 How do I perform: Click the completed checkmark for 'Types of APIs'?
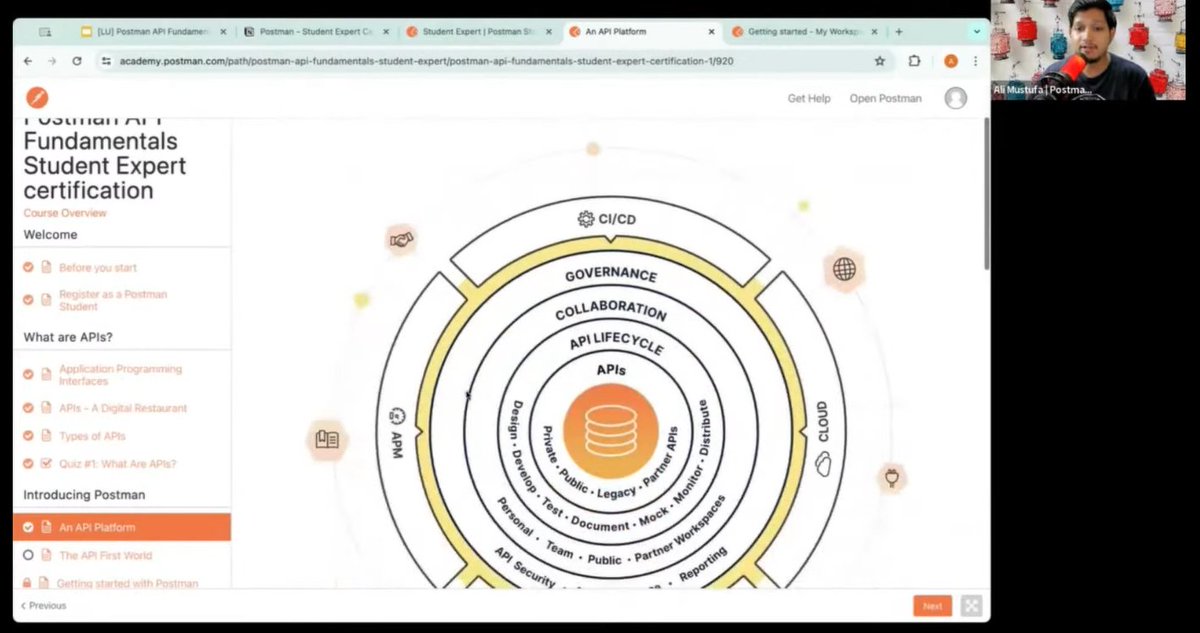click(x=28, y=436)
